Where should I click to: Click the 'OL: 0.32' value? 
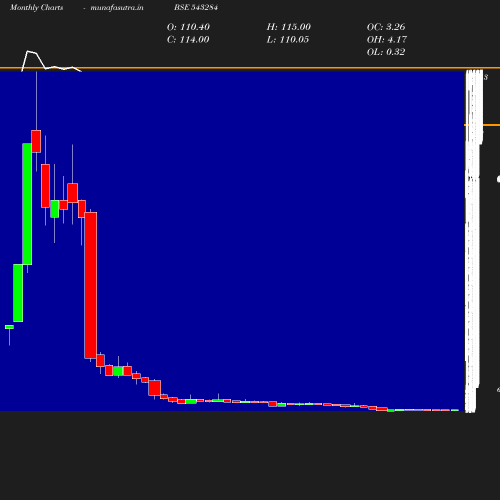tap(386, 52)
